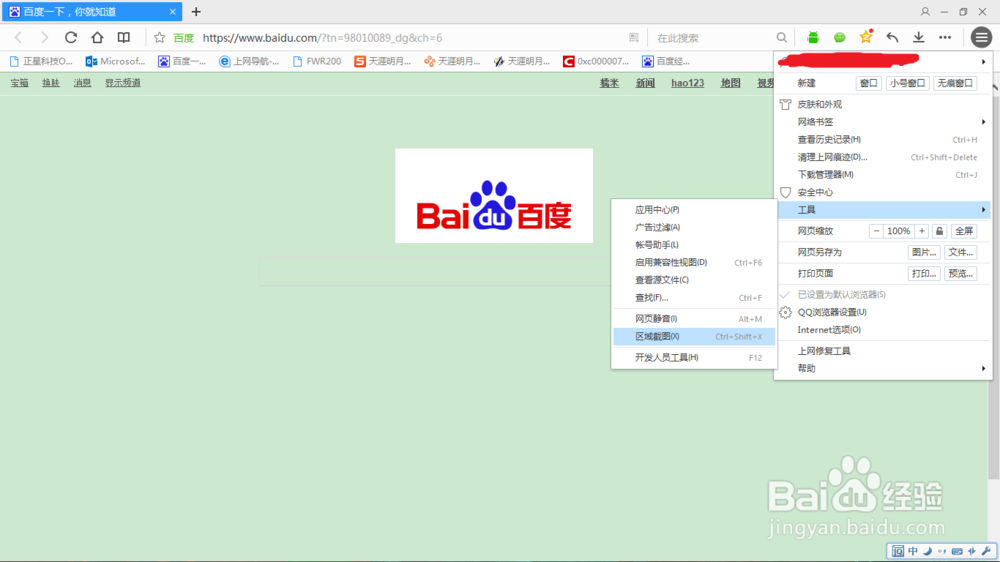Open 上网修复工具
This screenshot has height=562, width=1000.
[x=883, y=351]
